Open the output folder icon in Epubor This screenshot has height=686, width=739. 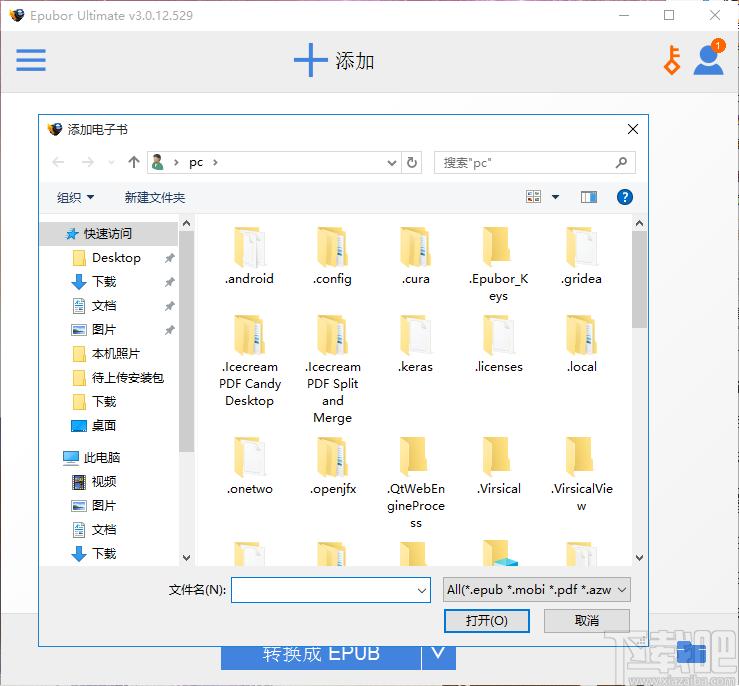tap(691, 653)
